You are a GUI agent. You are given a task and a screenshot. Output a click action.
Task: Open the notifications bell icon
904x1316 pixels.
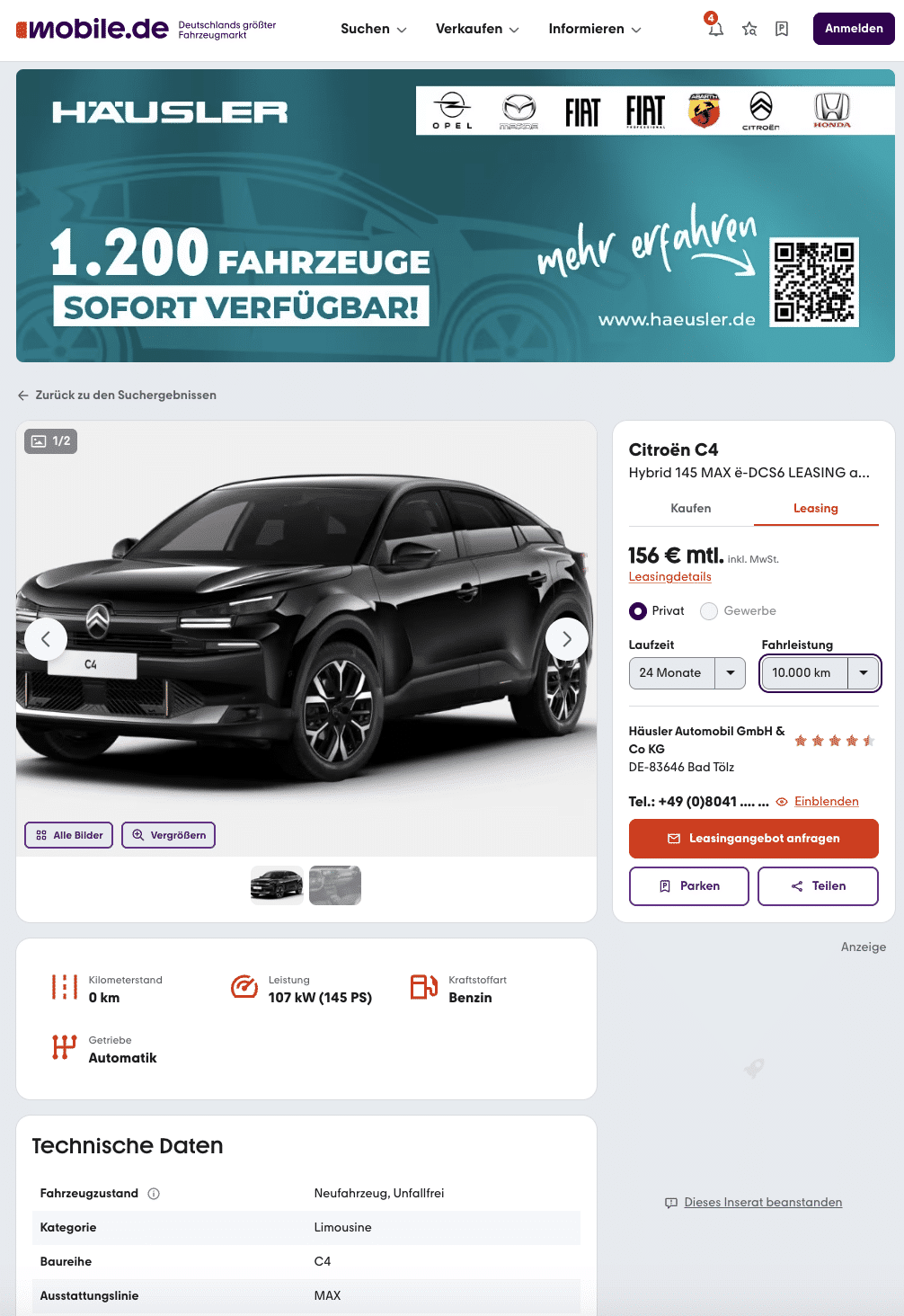715,29
